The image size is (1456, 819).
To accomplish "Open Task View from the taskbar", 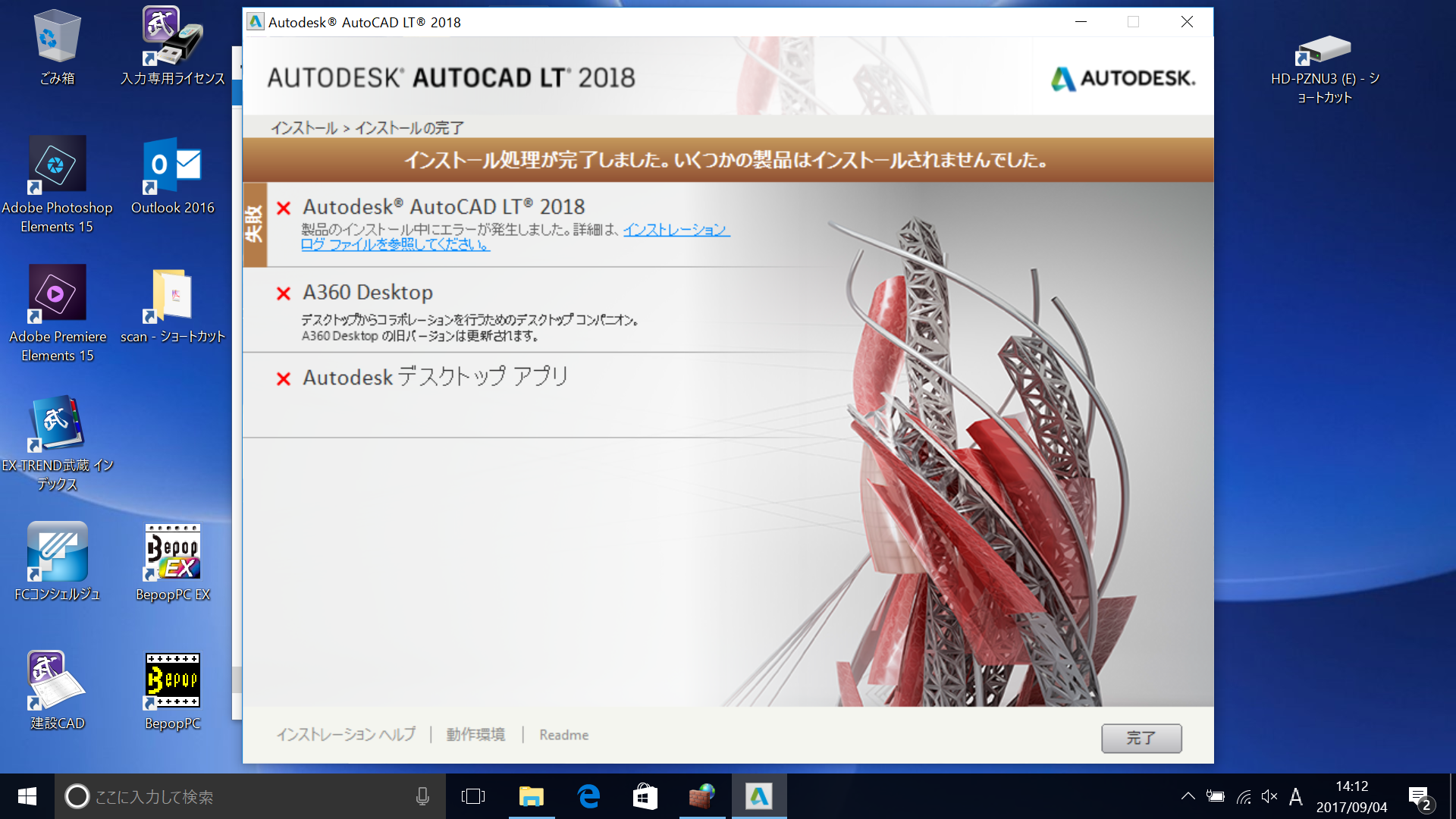I will 473,796.
